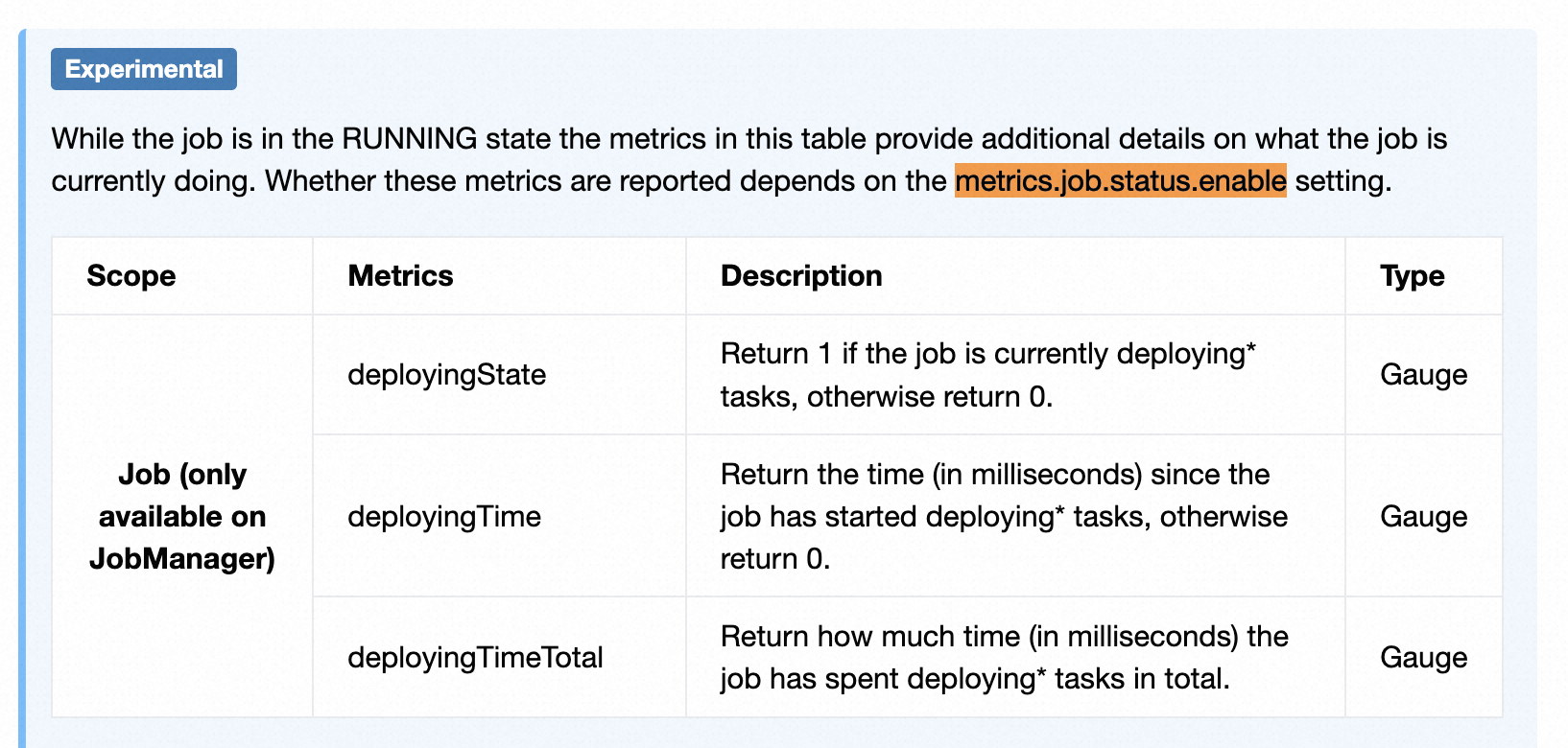Click Gauge type in deployingState row
Image resolution: width=1568 pixels, height=748 pixels.
tap(1424, 375)
